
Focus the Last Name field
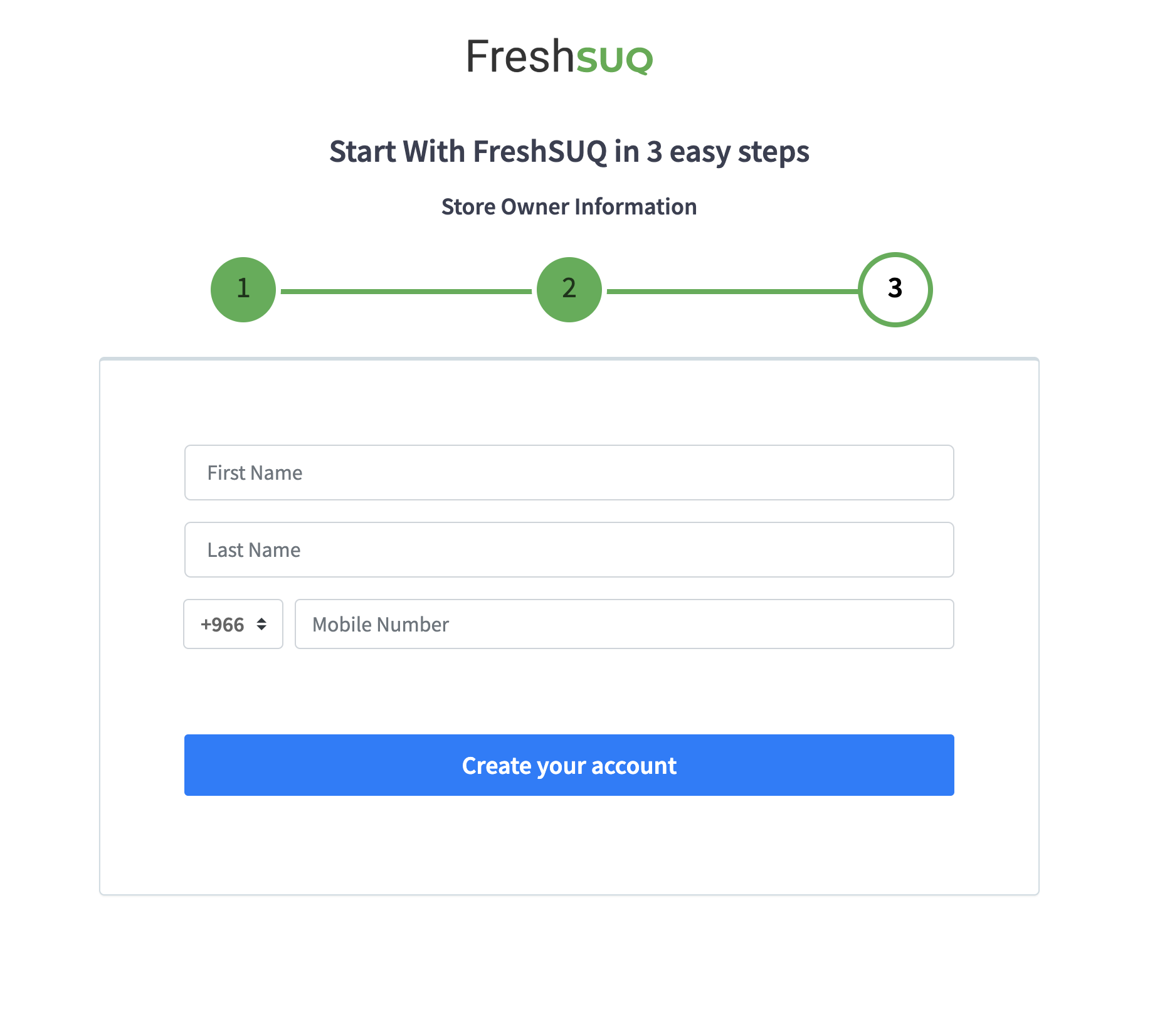(569, 550)
